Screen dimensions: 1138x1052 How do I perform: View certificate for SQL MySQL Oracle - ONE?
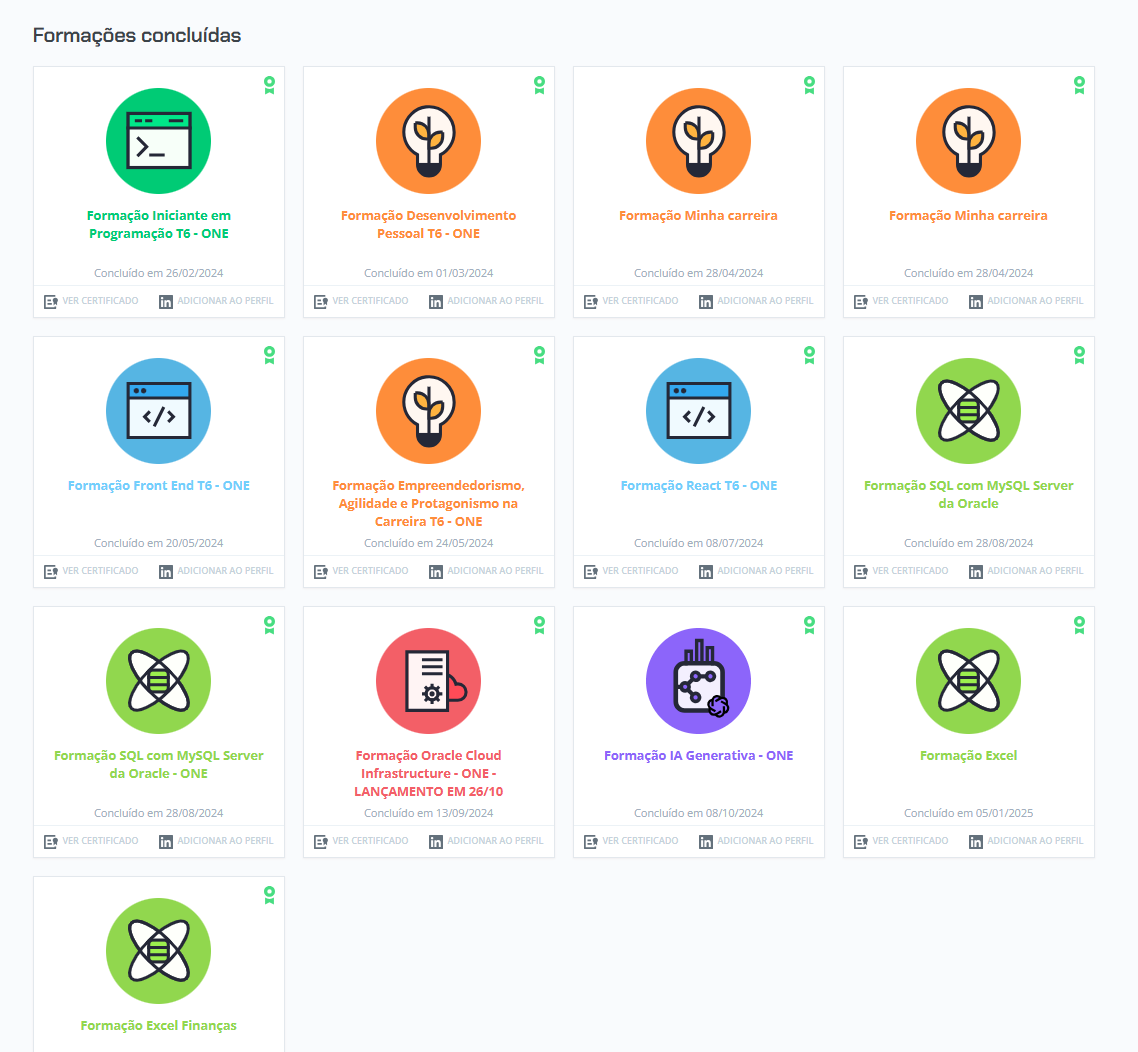pos(91,841)
